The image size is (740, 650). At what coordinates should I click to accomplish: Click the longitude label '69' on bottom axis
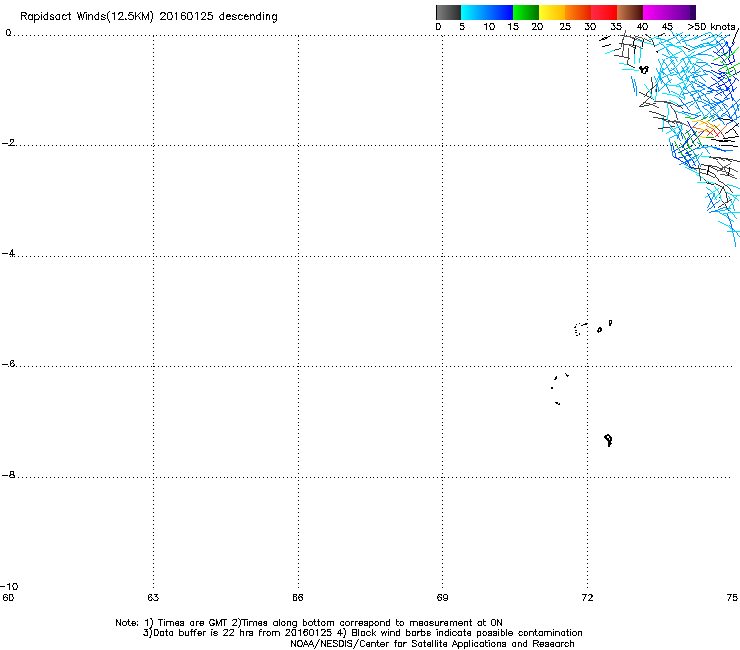tap(442, 598)
